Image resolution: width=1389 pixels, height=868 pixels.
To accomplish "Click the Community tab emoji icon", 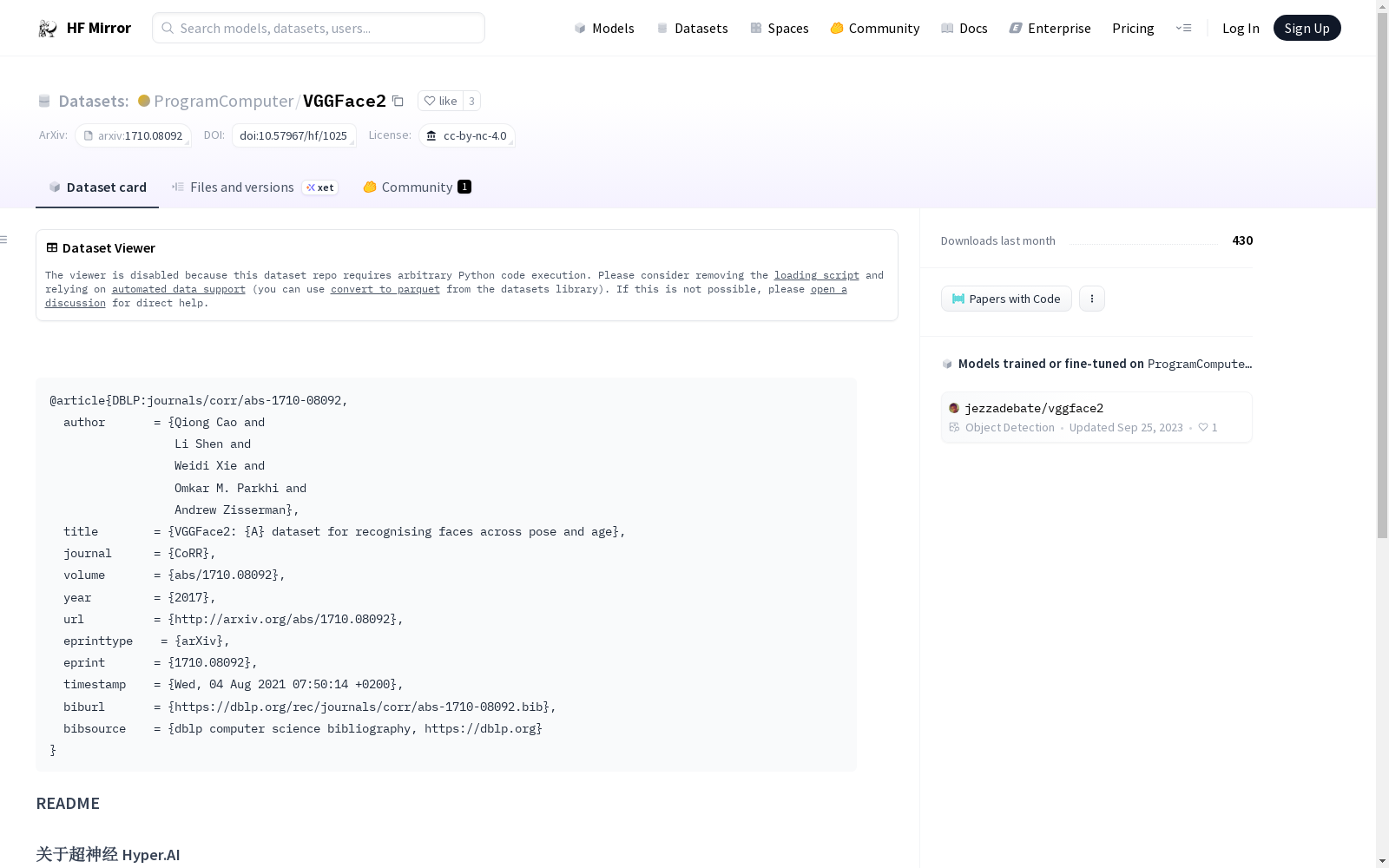I will (x=370, y=187).
